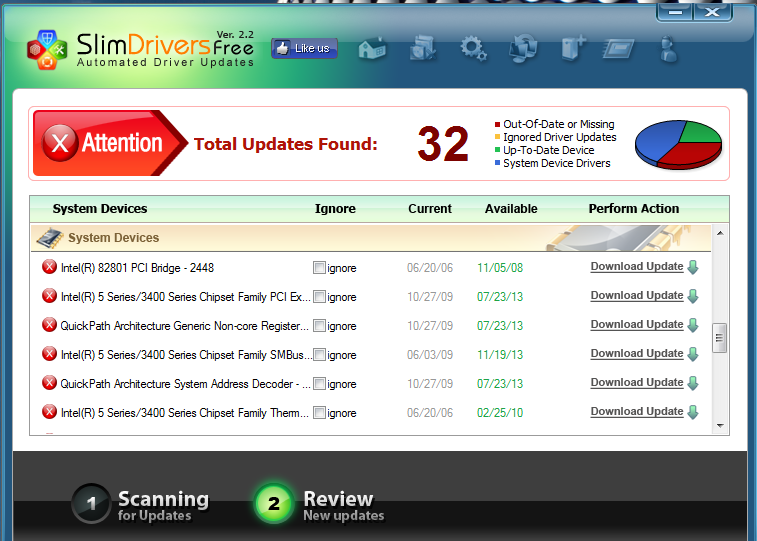The height and width of the screenshot is (541, 757).
Task: Tick ignore for Chipset Family PCI Ex row
Action: pos(319,296)
